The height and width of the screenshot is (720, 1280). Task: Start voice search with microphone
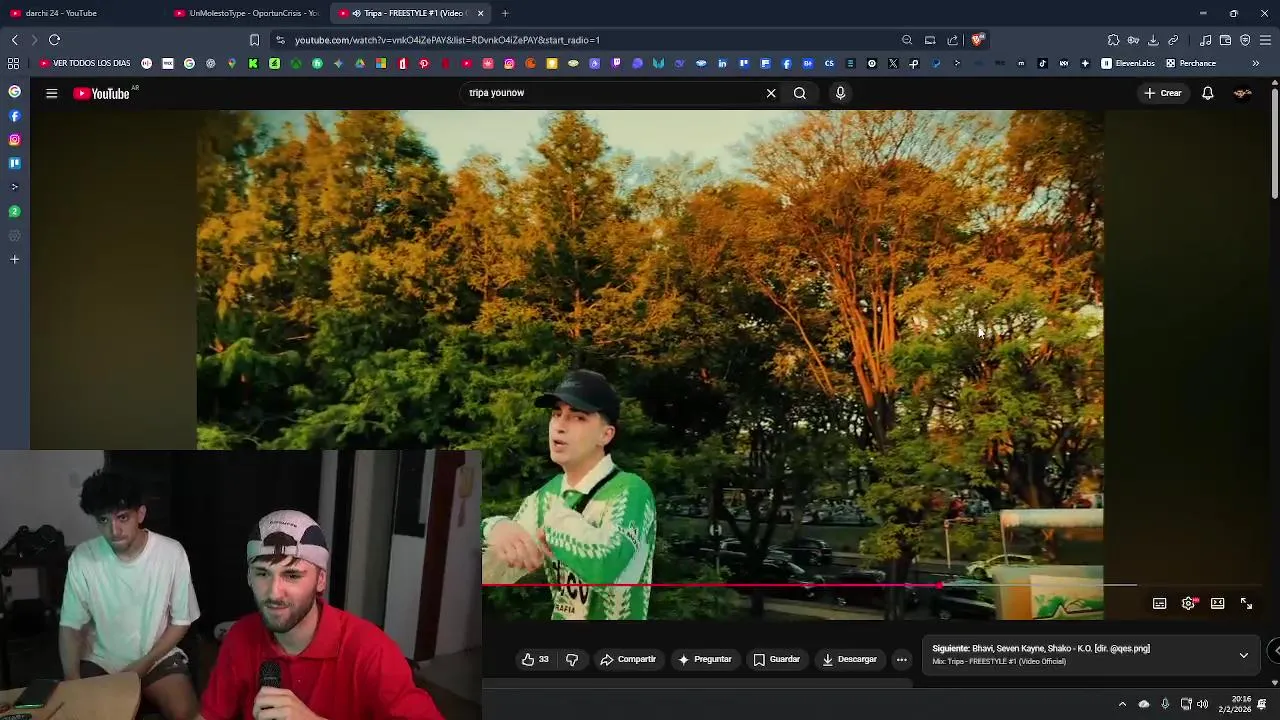[x=840, y=93]
